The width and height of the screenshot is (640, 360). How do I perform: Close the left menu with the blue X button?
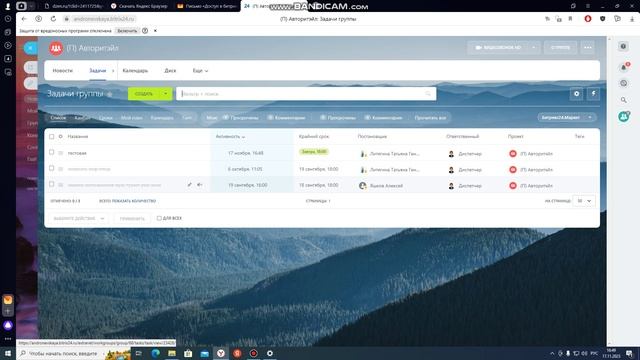[30, 48]
